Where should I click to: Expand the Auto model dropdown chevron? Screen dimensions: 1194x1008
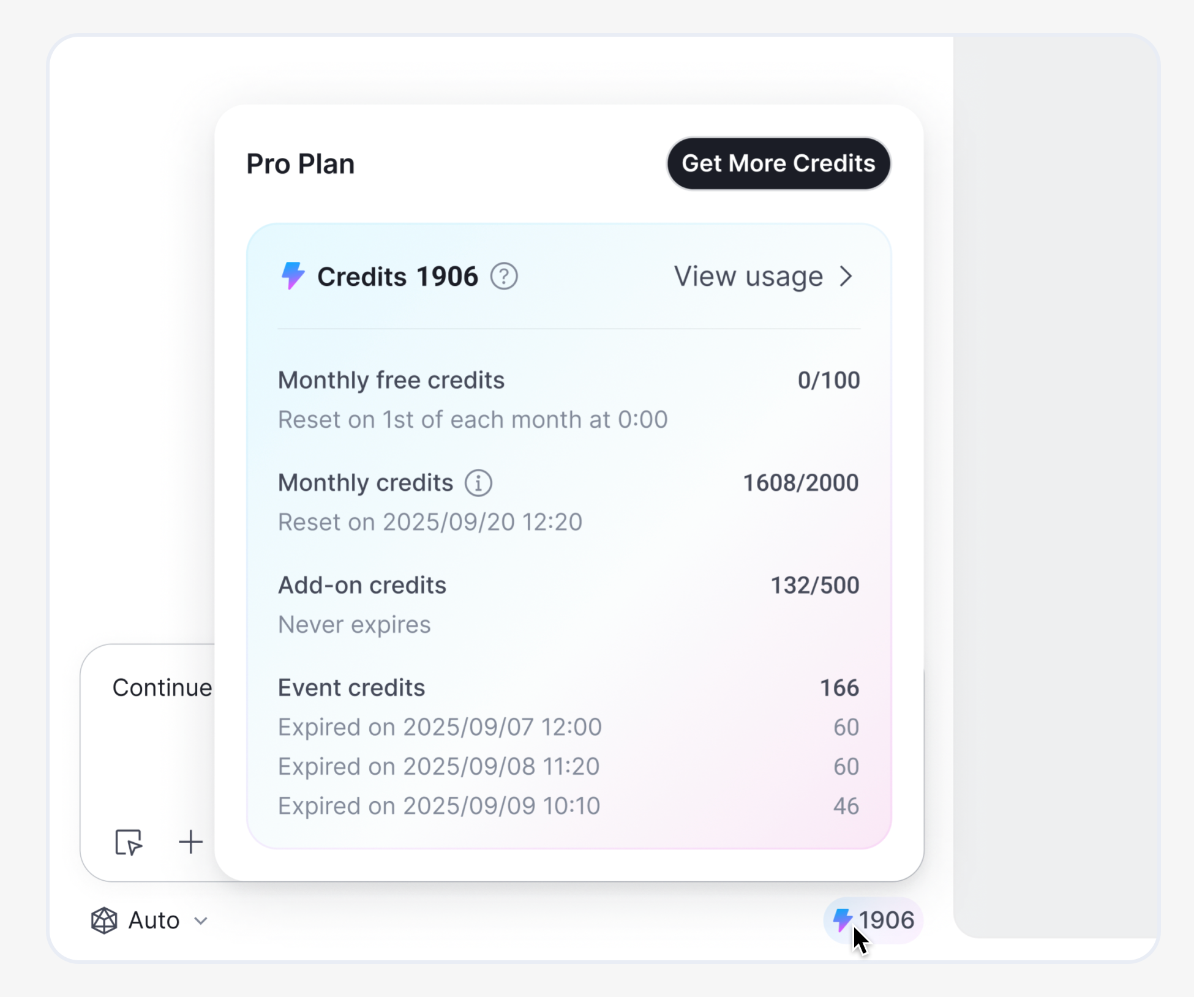pos(201,921)
